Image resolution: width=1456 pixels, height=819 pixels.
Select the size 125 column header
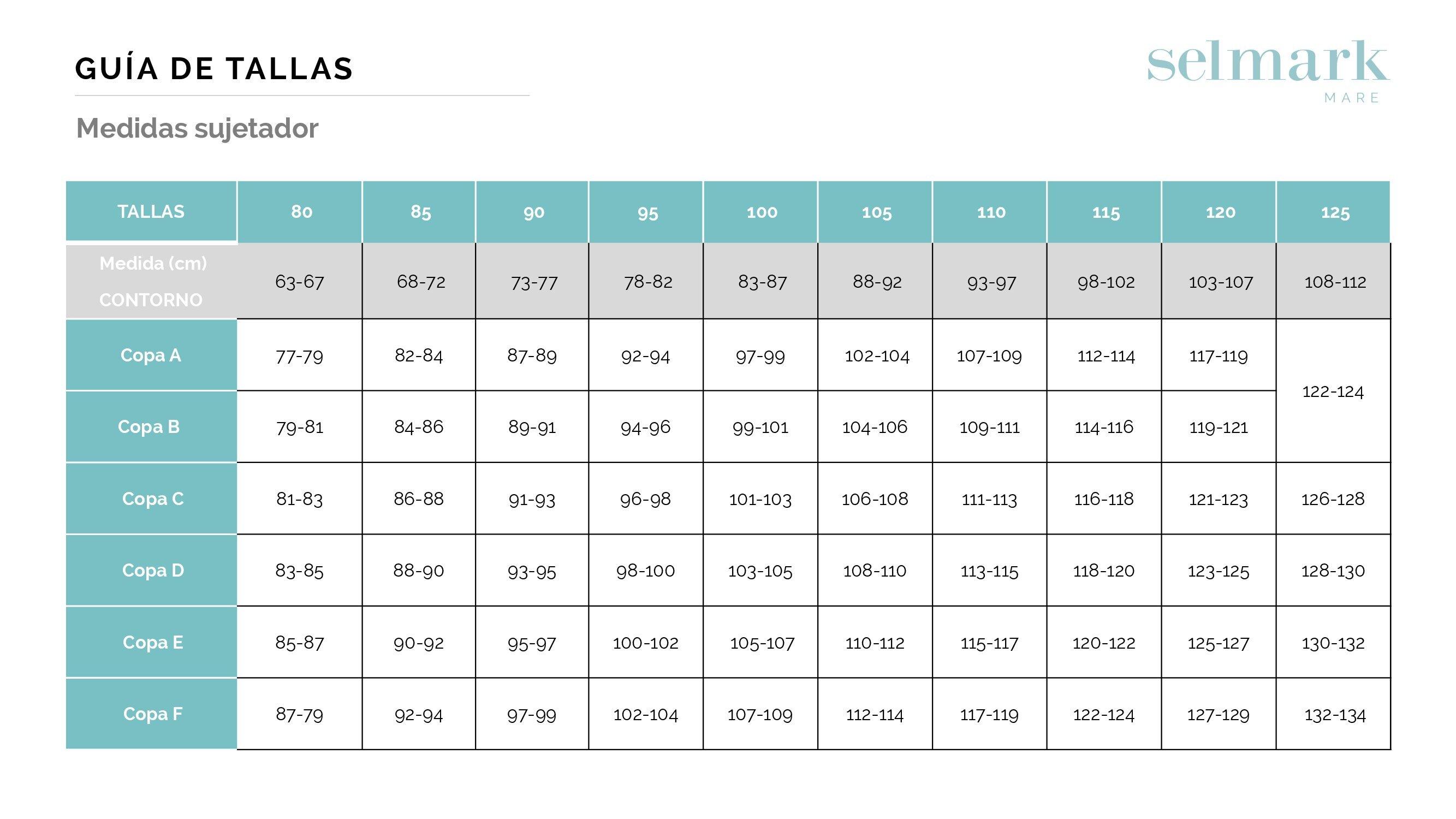(x=1334, y=212)
